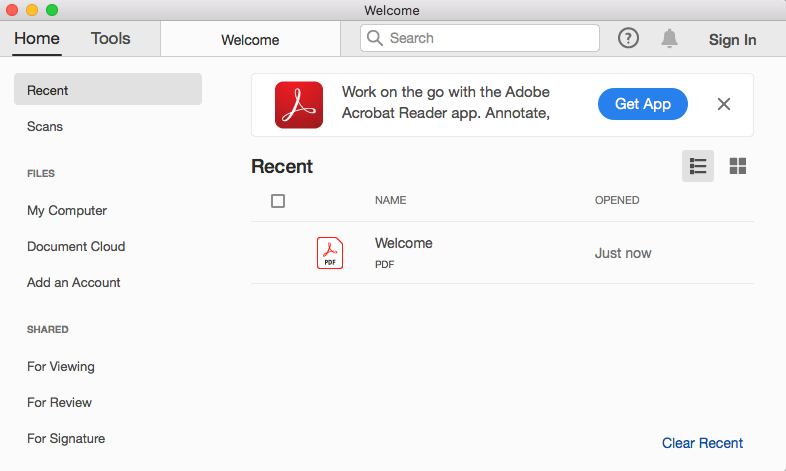Viewport: 786px width, 471px height.
Task: Maximize the window with green button
Action: point(52,10)
